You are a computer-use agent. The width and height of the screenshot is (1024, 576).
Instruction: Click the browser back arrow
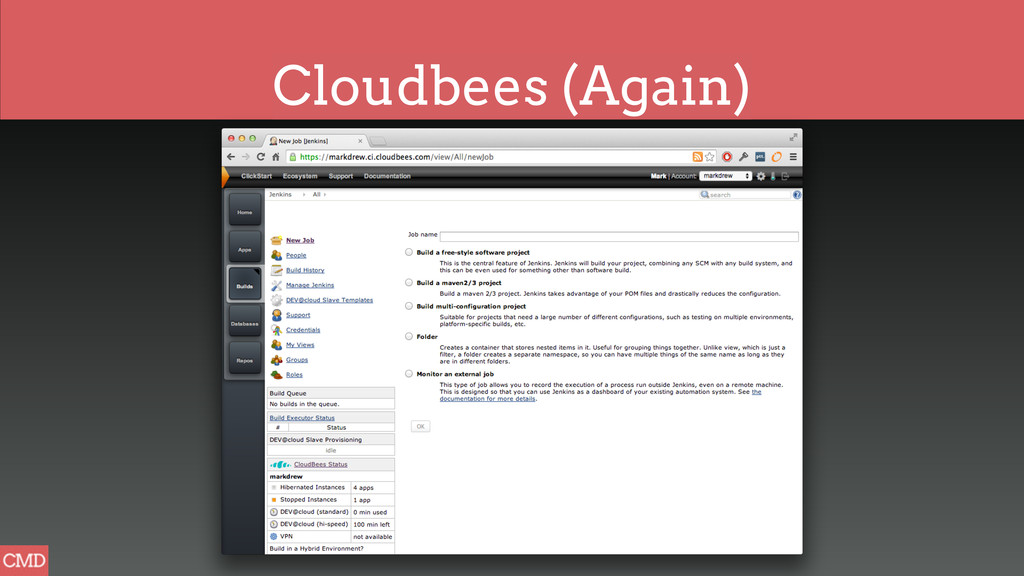click(231, 157)
